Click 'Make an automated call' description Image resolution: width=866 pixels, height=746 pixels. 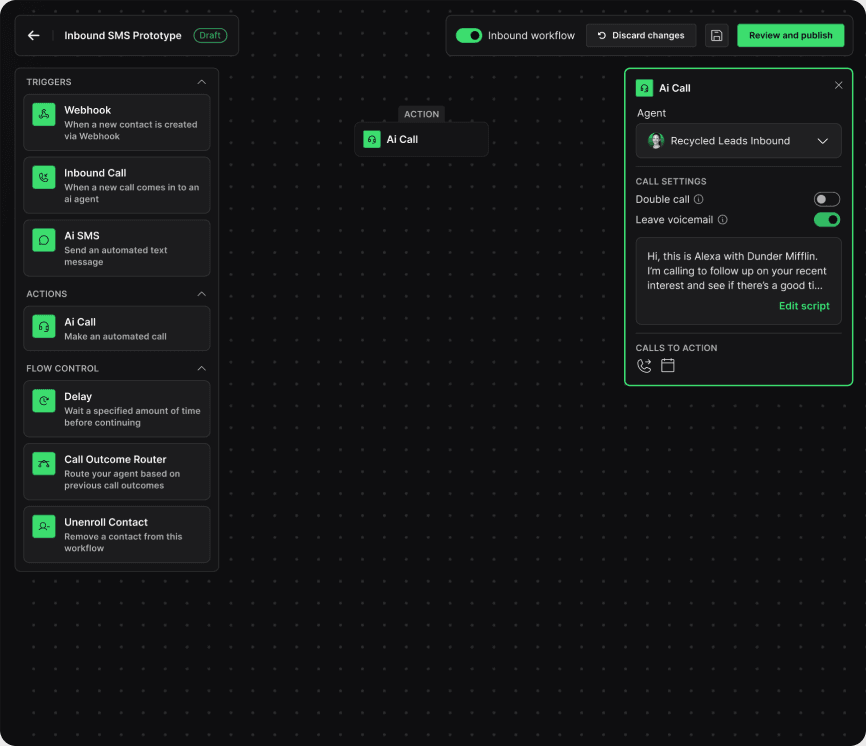[115, 336]
